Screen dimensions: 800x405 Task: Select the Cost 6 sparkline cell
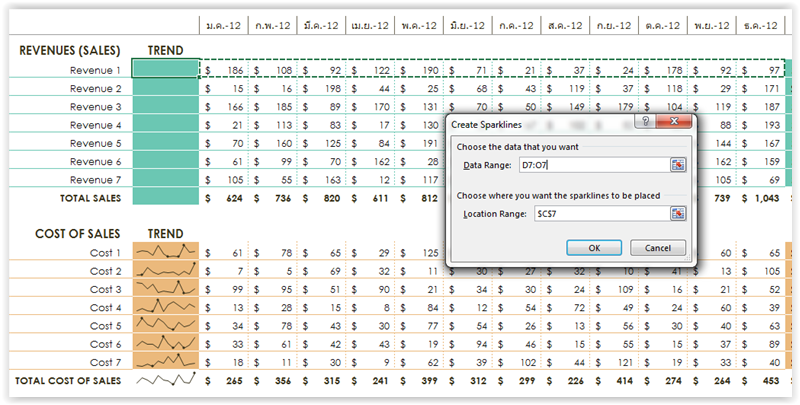coord(165,343)
